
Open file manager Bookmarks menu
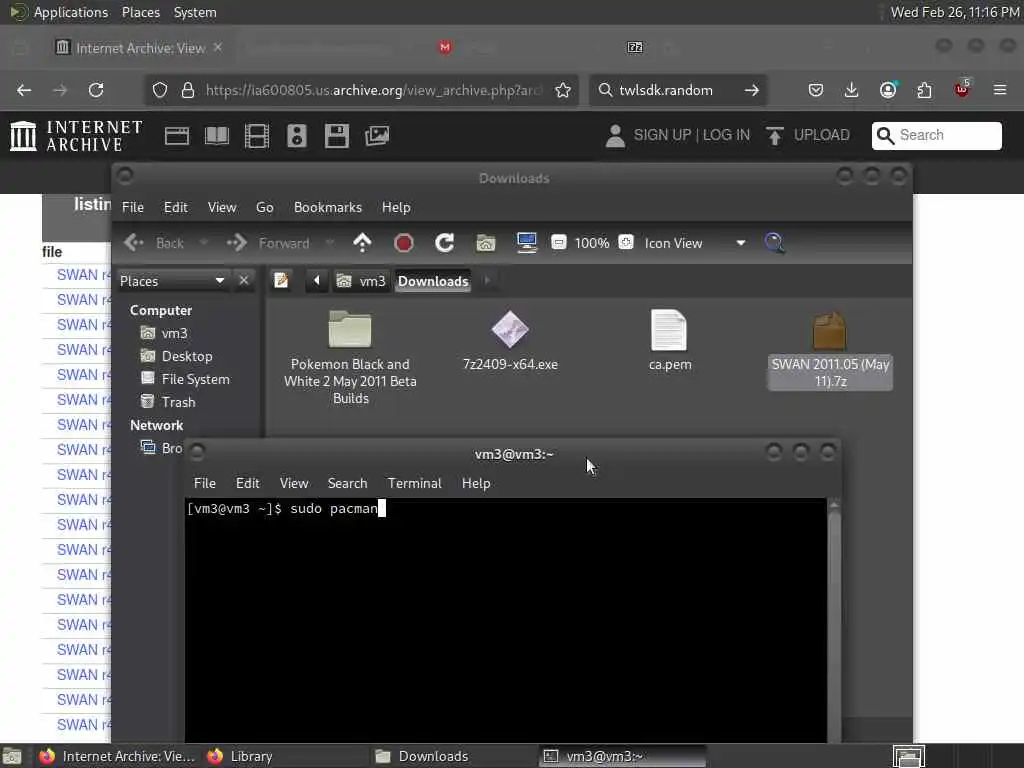[328, 207]
